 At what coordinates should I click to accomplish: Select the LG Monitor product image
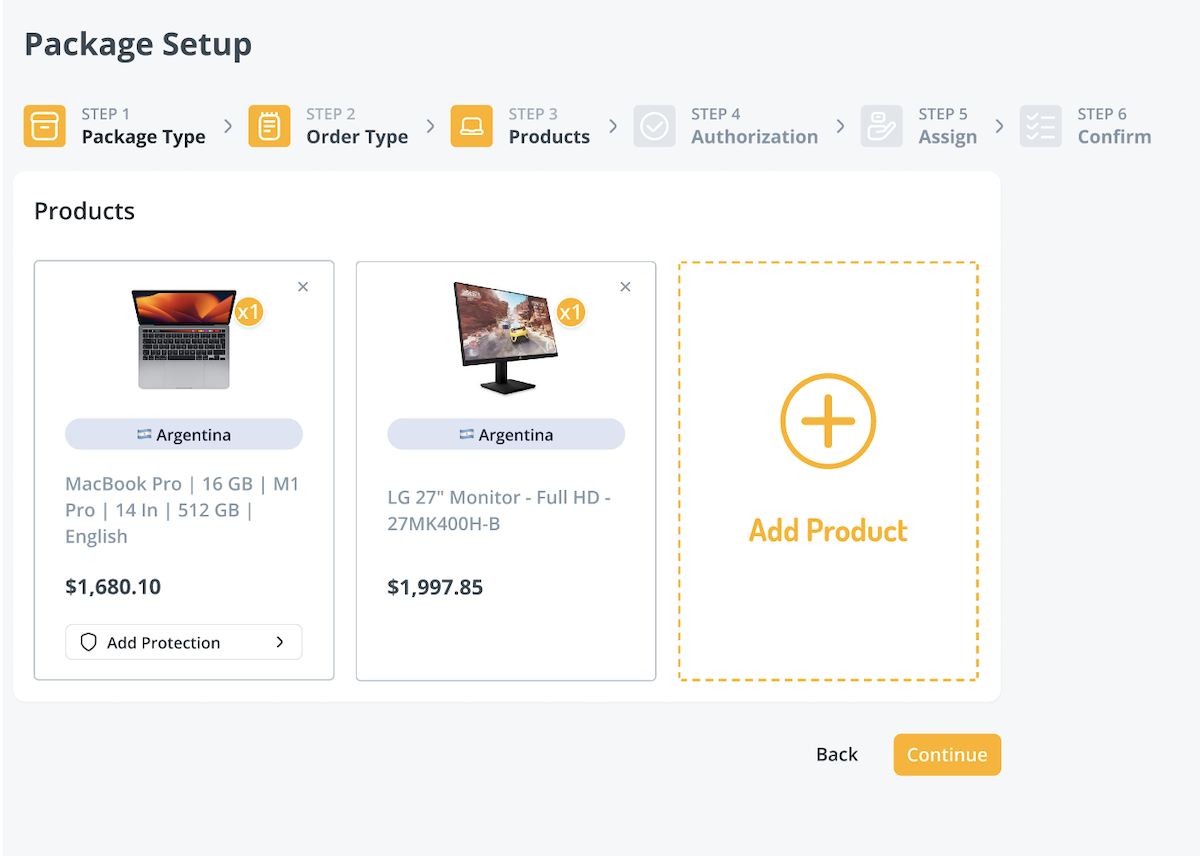[506, 337]
